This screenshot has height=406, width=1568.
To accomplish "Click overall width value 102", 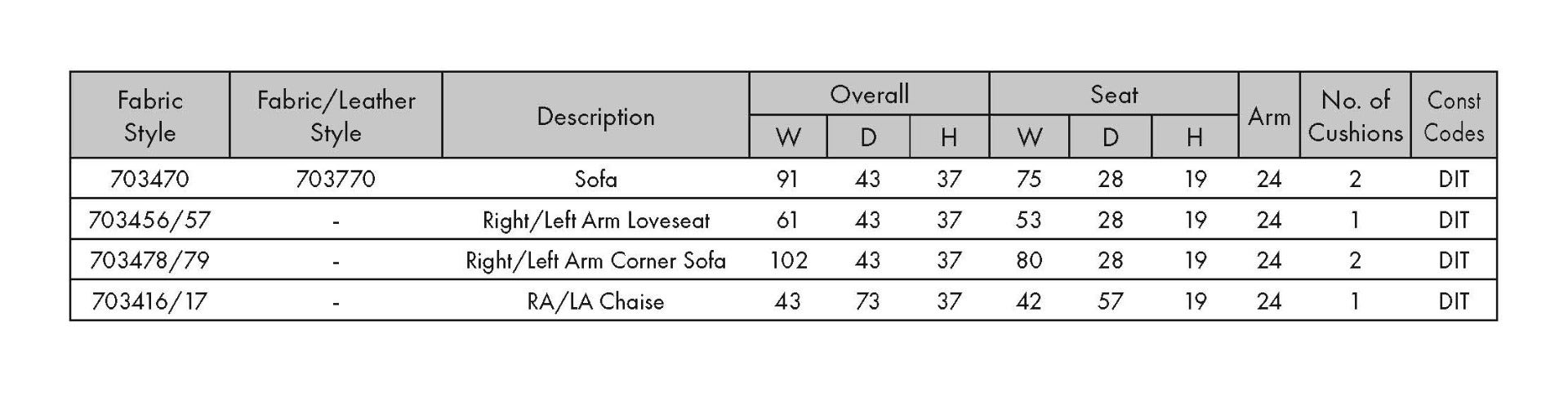I will point(788,261).
